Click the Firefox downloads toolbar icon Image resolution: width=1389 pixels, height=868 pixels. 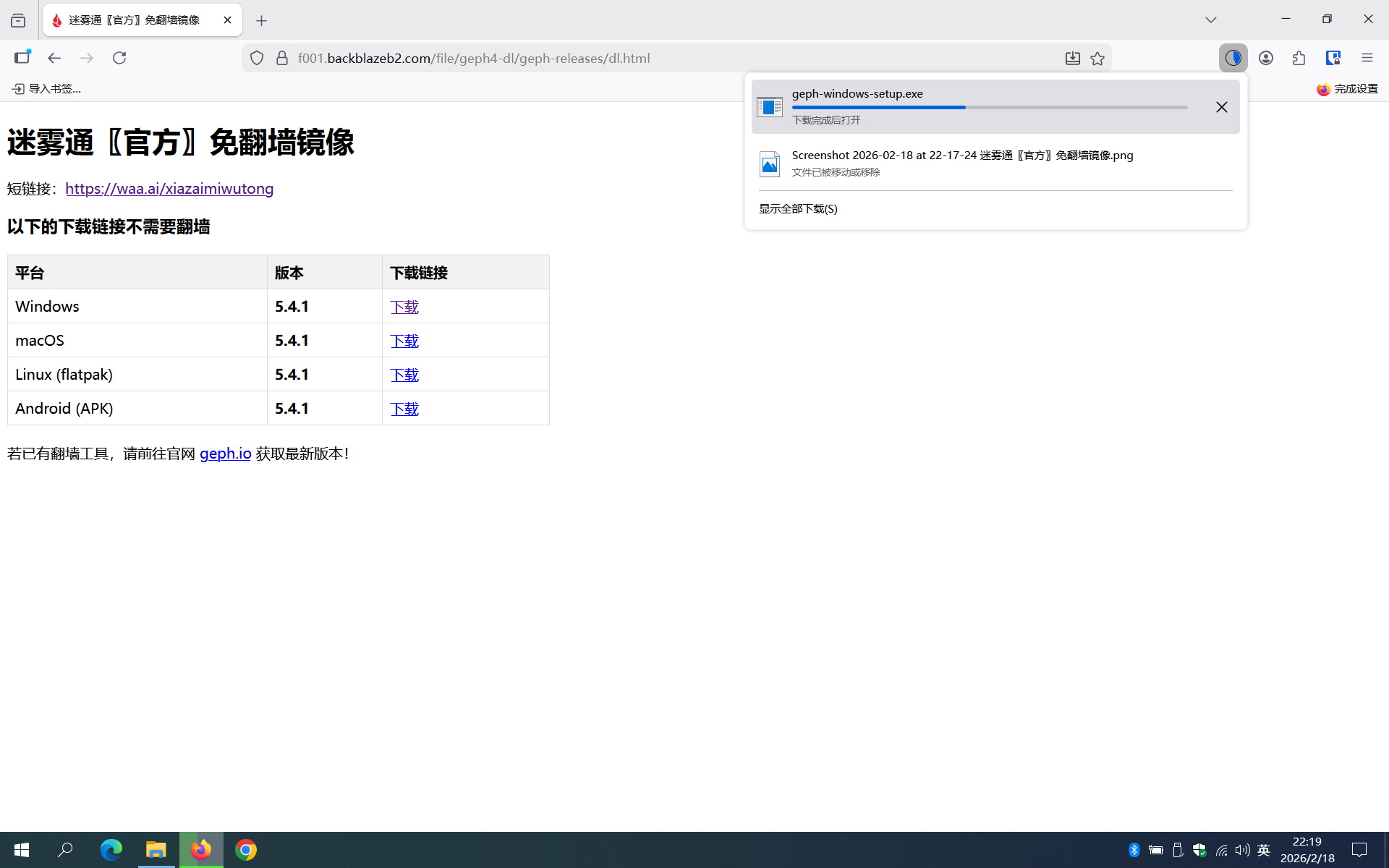(1233, 58)
